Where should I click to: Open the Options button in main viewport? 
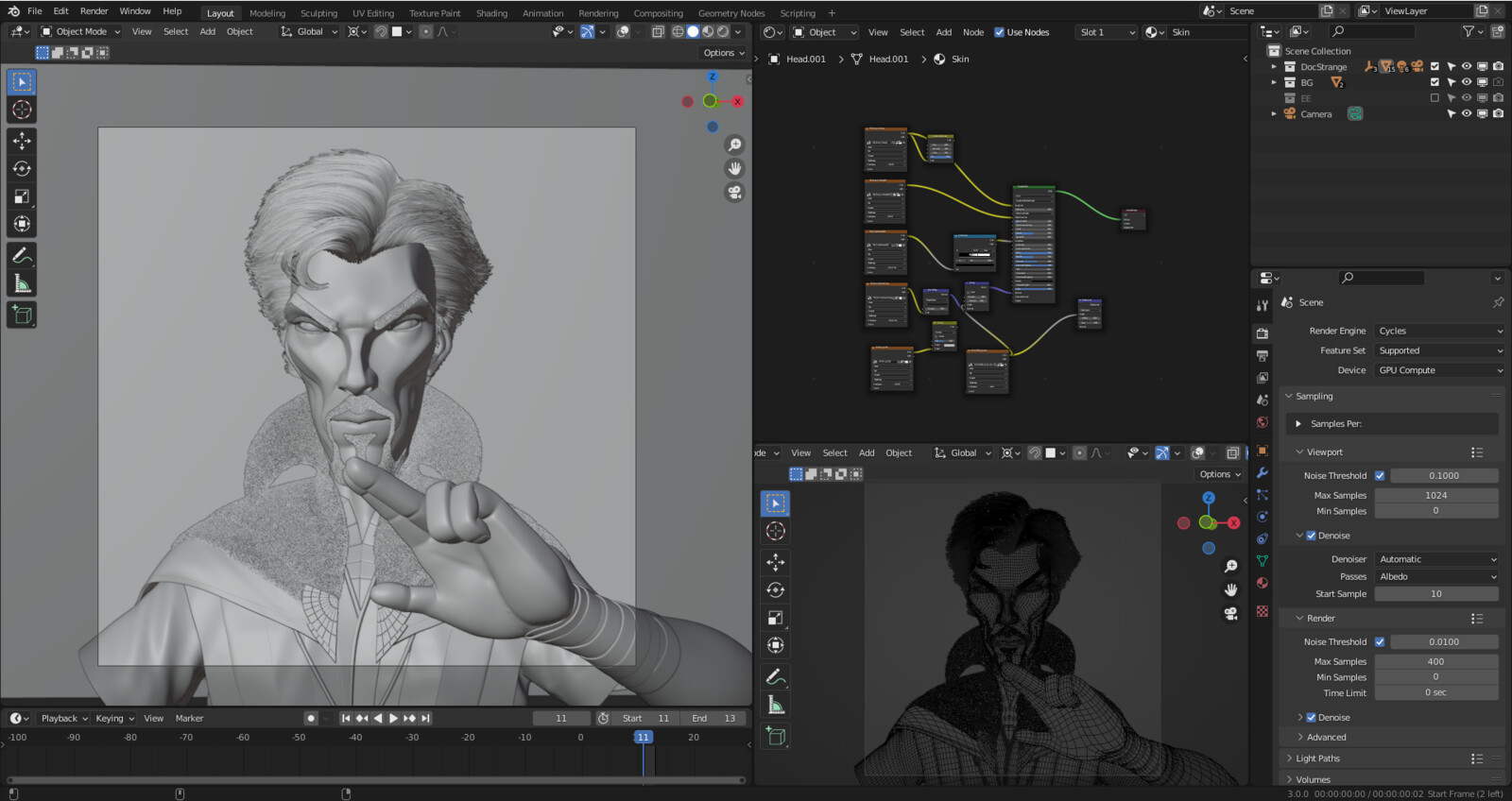point(724,53)
